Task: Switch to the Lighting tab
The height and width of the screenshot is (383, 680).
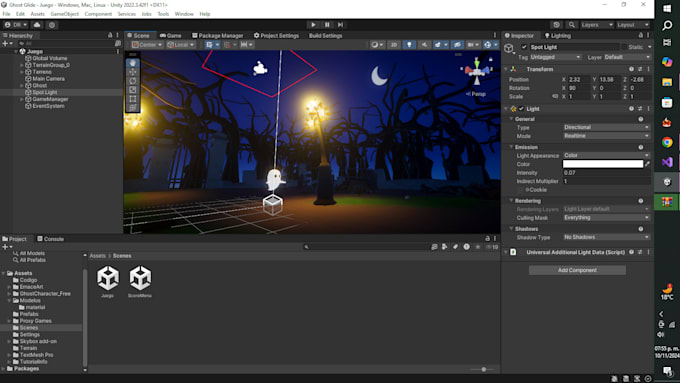Action: click(x=558, y=36)
